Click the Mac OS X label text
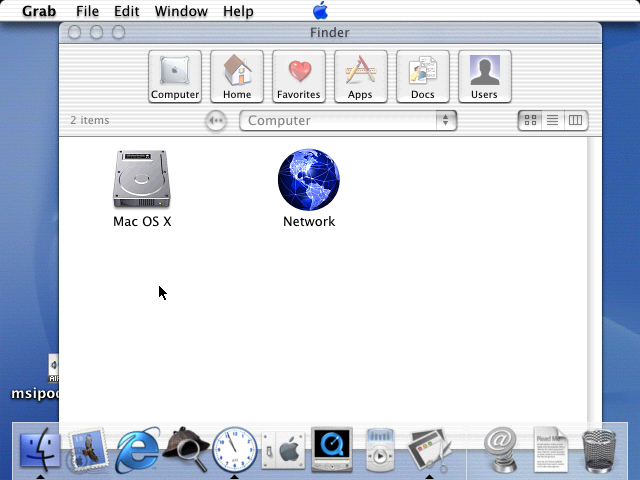 coord(142,222)
